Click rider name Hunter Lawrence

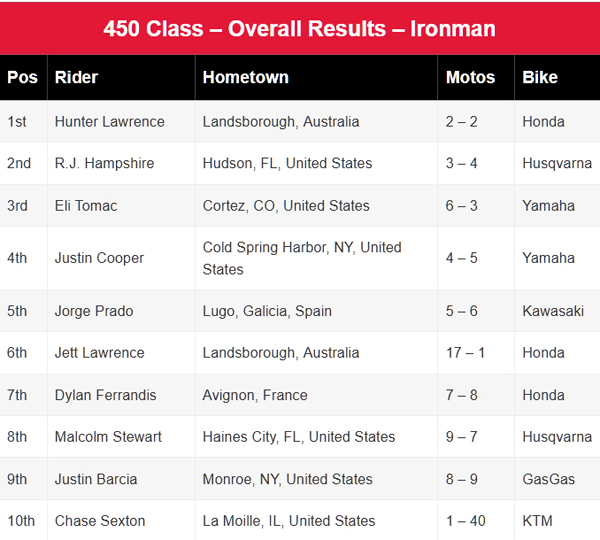[x=109, y=122]
